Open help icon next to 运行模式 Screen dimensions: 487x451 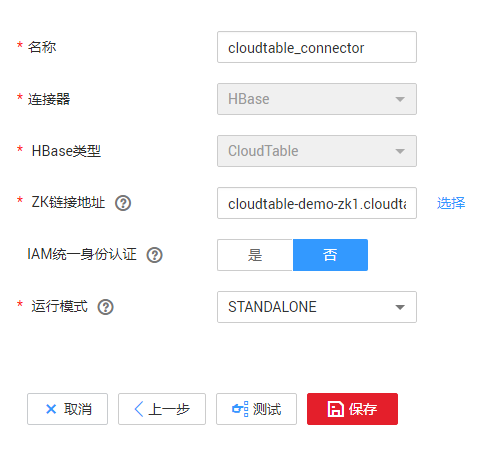click(106, 307)
